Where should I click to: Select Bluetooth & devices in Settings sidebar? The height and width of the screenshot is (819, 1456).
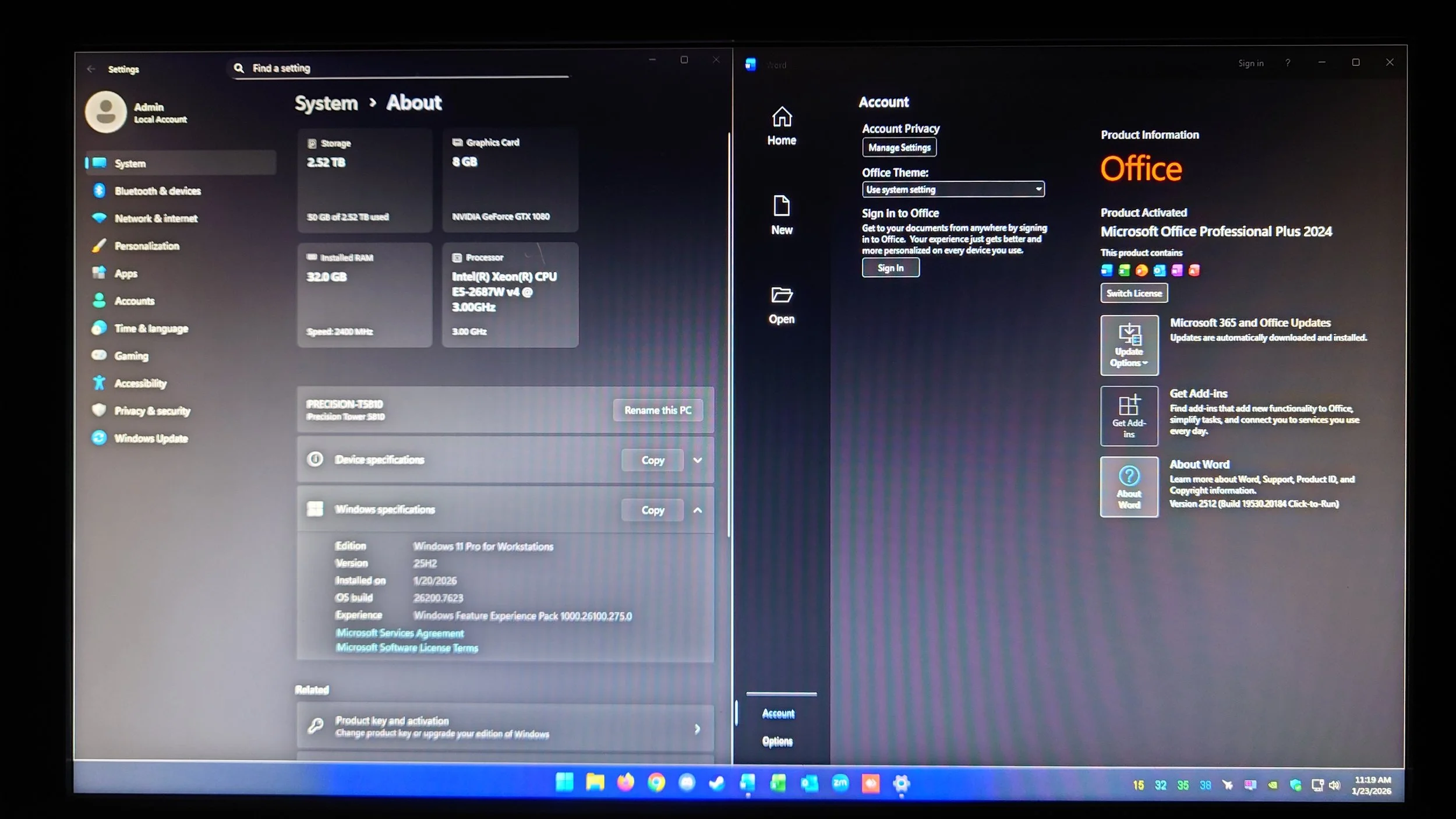(157, 191)
